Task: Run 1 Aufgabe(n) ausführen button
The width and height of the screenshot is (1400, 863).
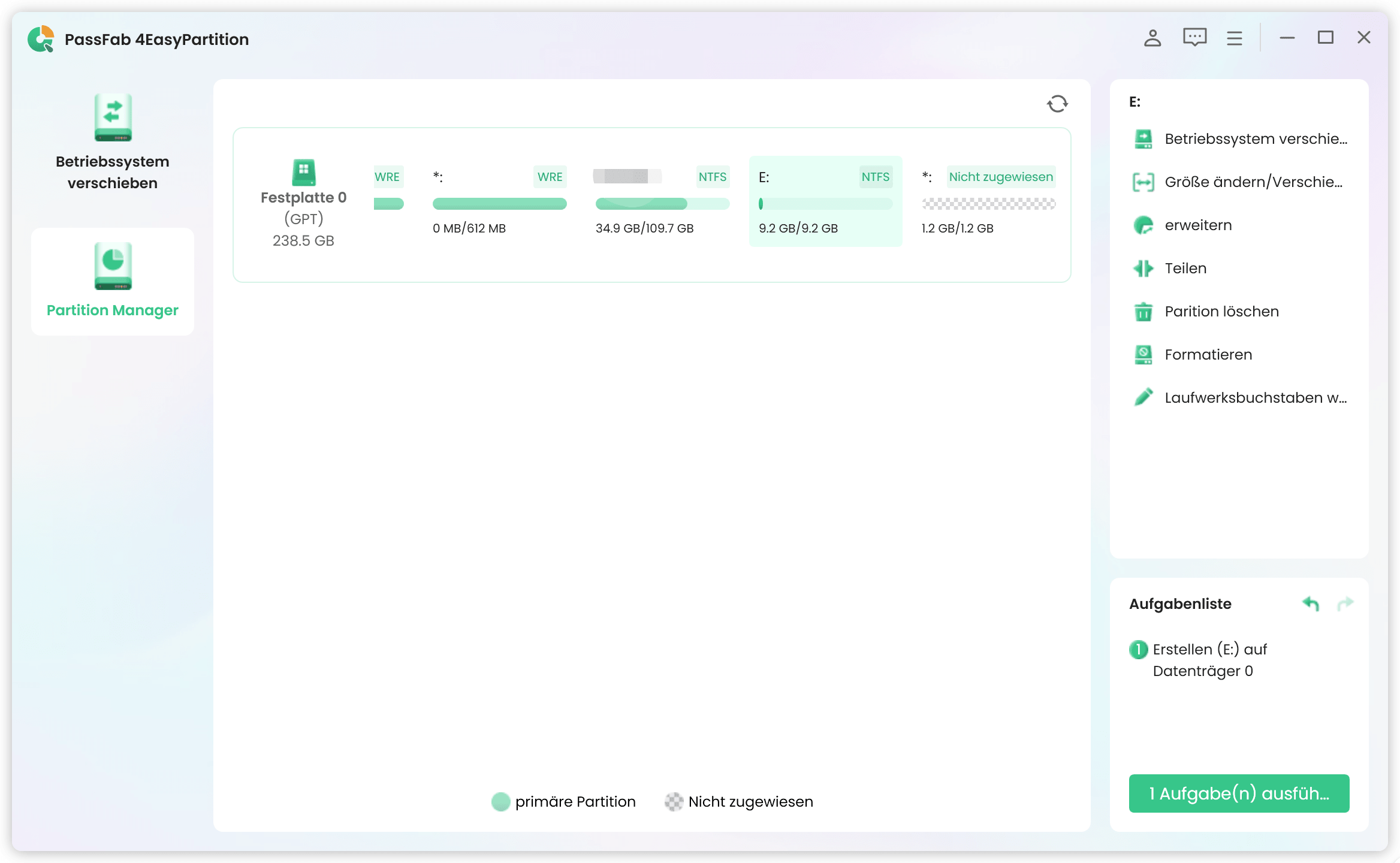Action: [1239, 793]
